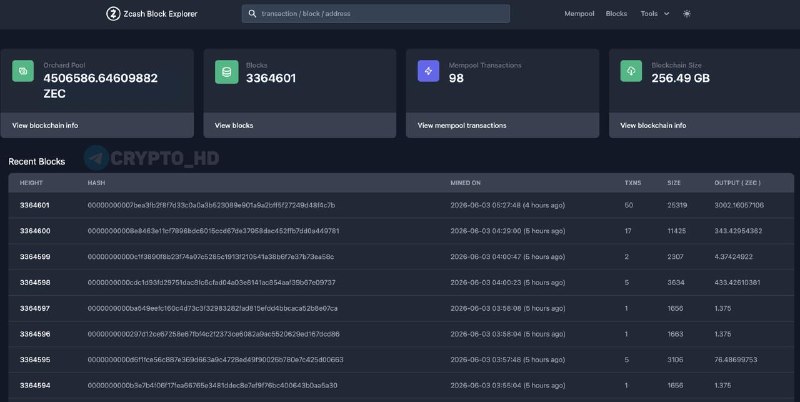
Task: Click size value 25319
Action: (677, 205)
